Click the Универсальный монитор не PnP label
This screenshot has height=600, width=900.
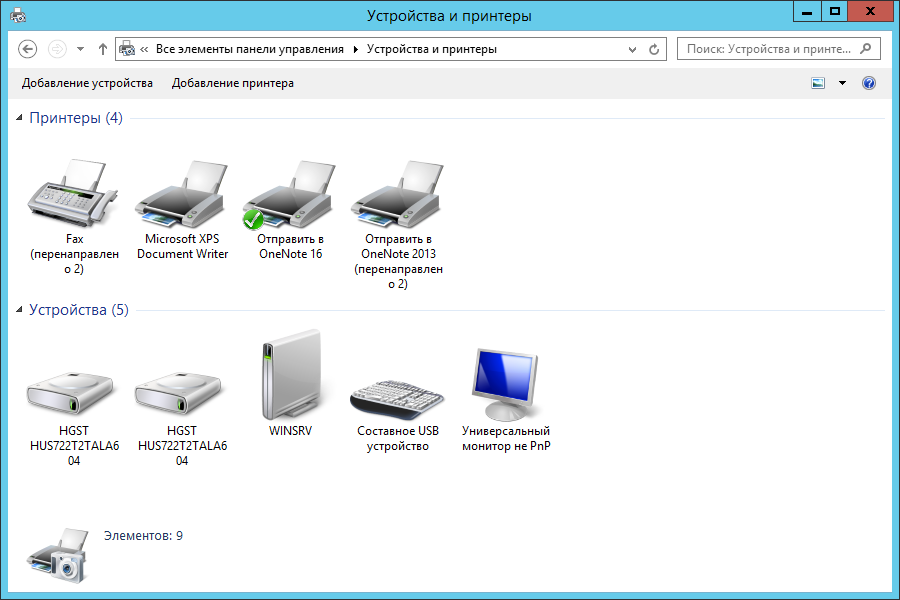pos(506,438)
